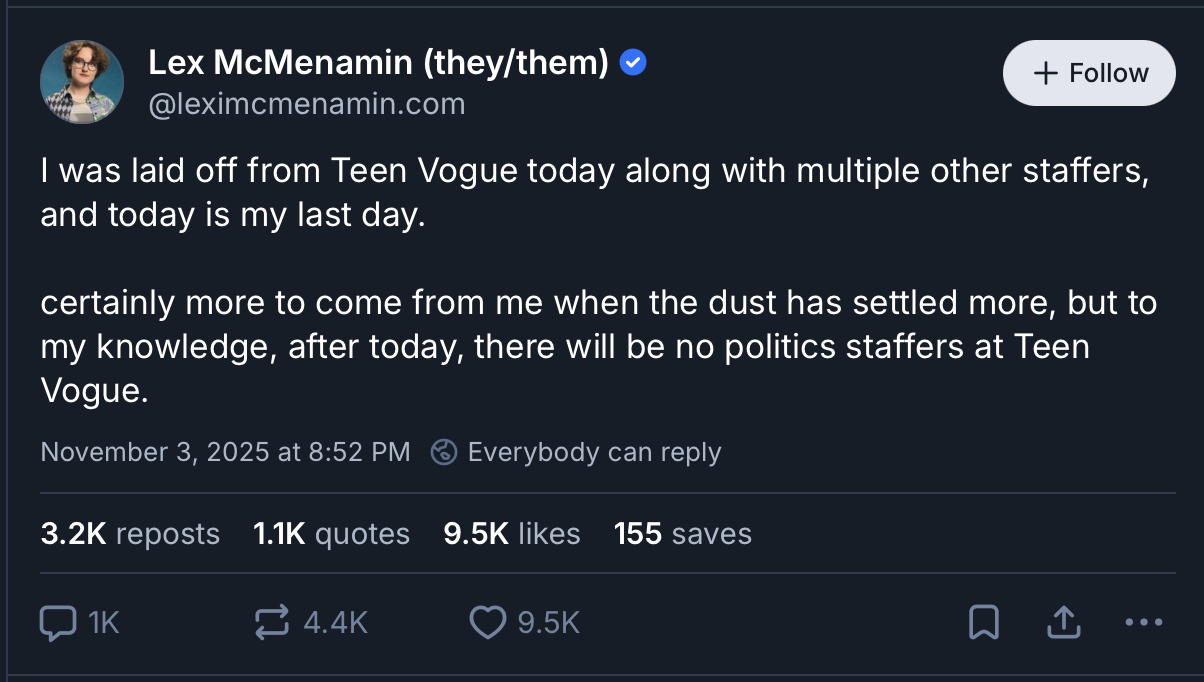Like the post with the heart icon

tap(487, 623)
